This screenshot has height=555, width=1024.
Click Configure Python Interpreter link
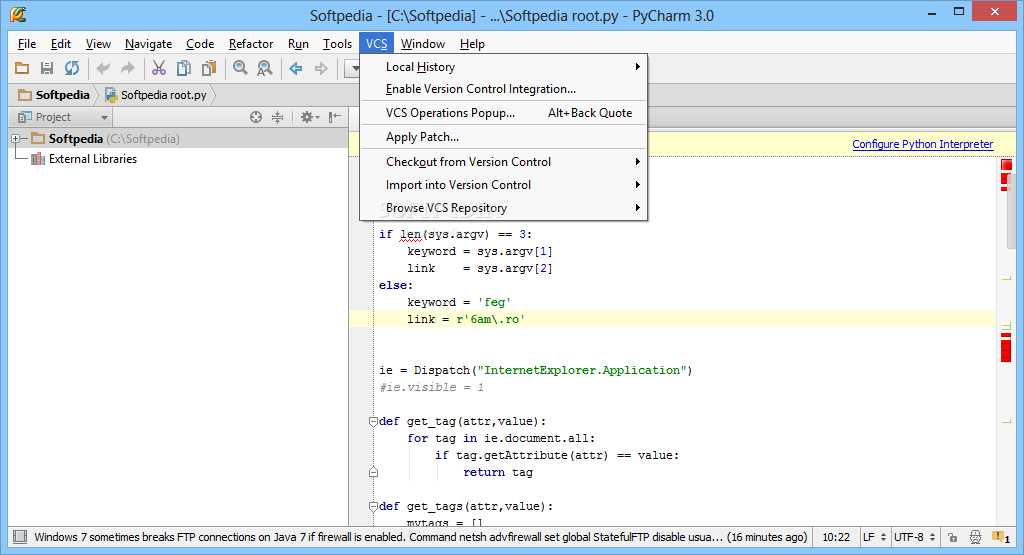pyautogui.click(x=923, y=144)
